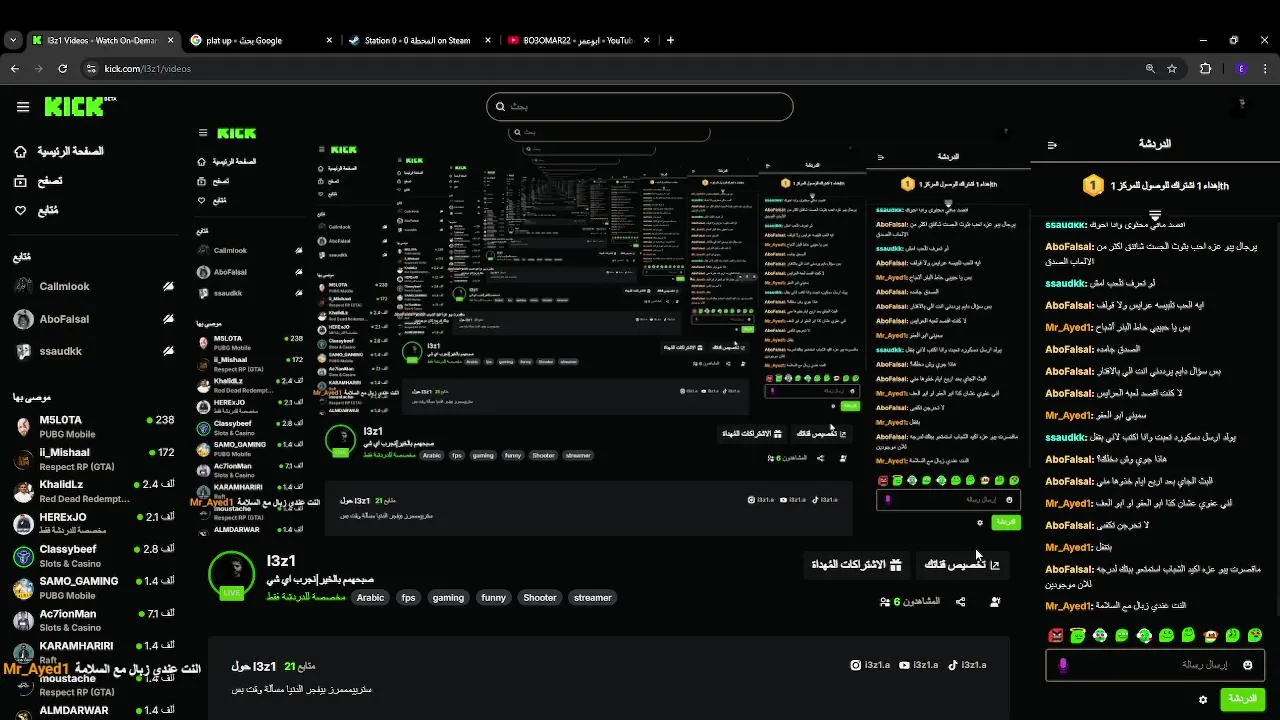Open the Browse (تصفح) sidebar item
The image size is (1280, 720).
click(x=38, y=181)
